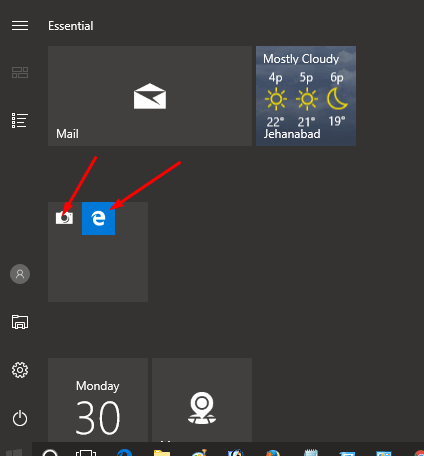Open File Explorer from the Start sidebar
The height and width of the screenshot is (456, 424).
(20, 322)
